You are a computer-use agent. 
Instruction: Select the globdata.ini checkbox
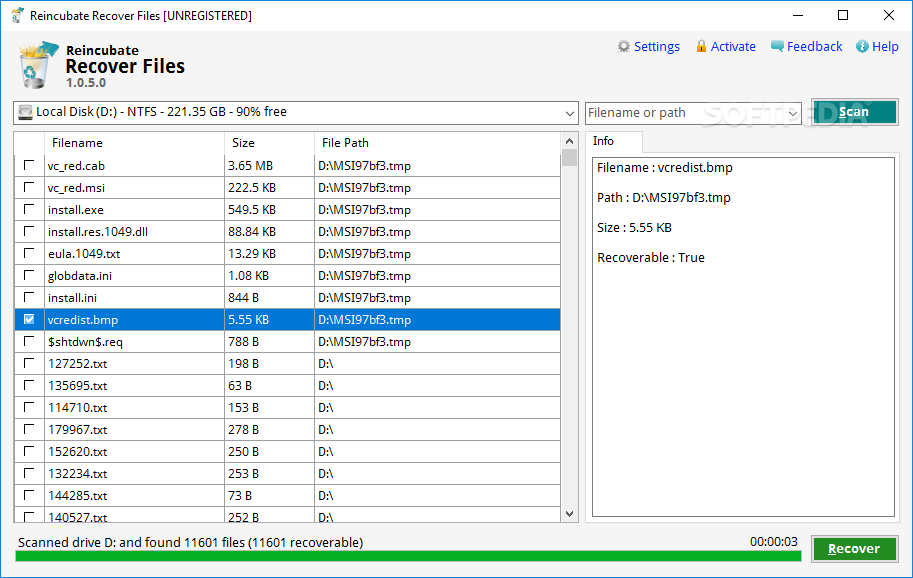(x=29, y=275)
